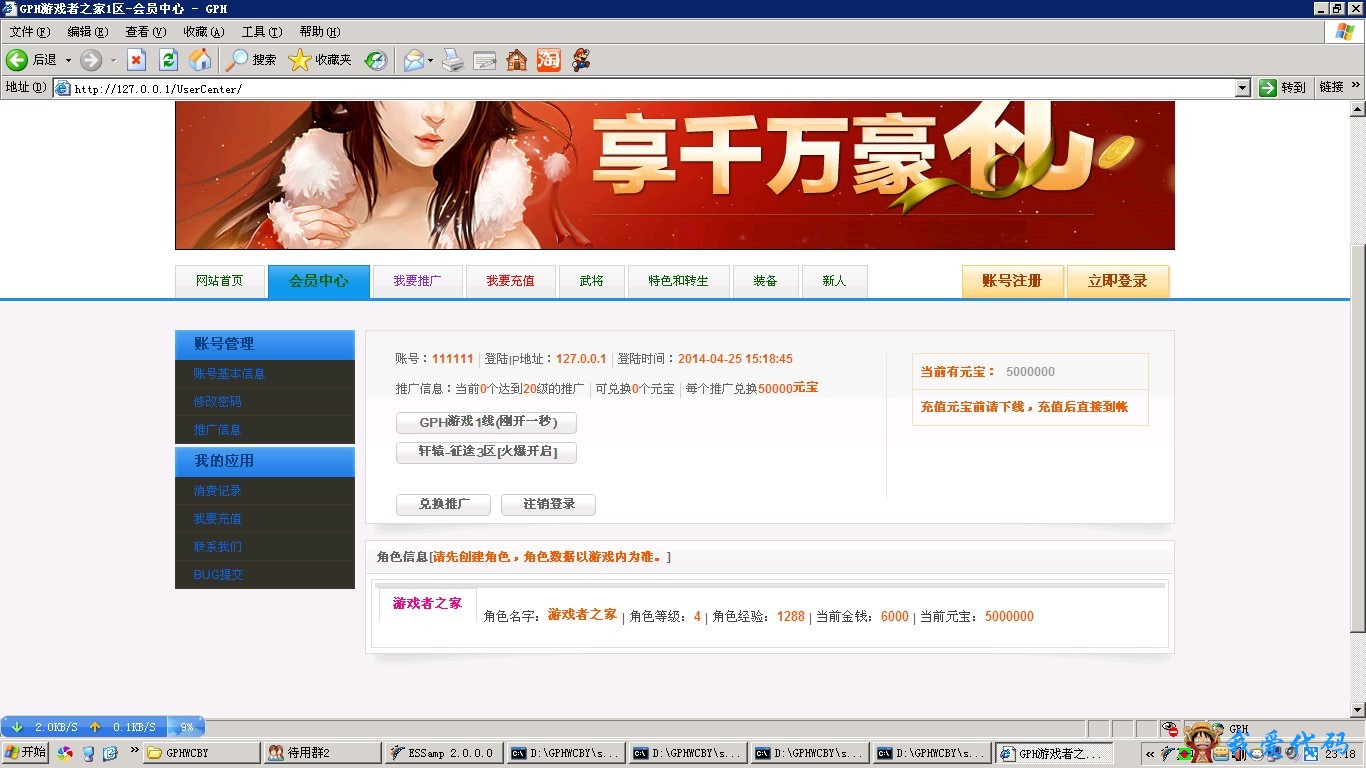Switch to the GPHWCBY folder taskbar button

tap(201, 753)
